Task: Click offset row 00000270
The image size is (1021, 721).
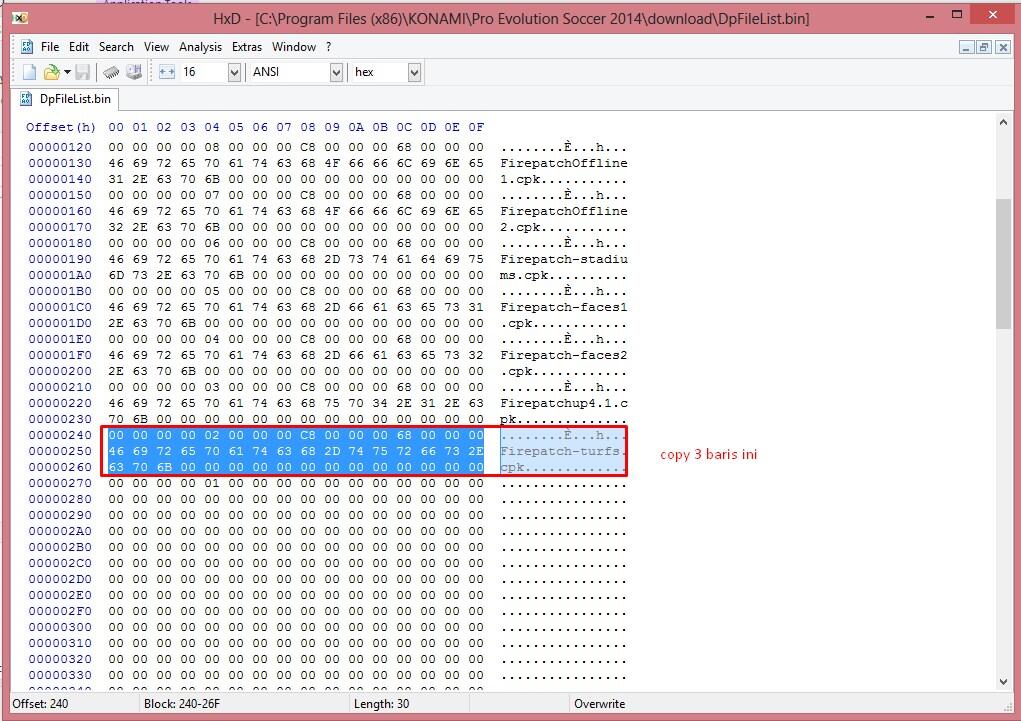Action: point(60,483)
